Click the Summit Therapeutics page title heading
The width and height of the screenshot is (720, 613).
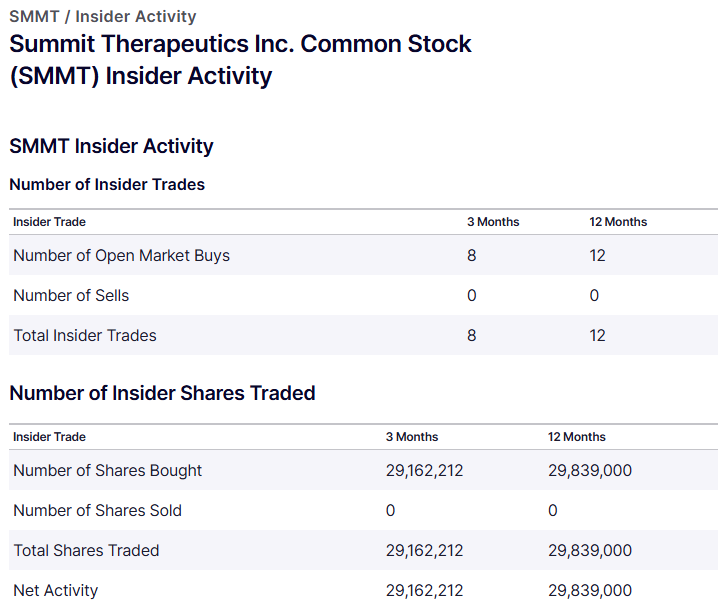[x=240, y=60]
